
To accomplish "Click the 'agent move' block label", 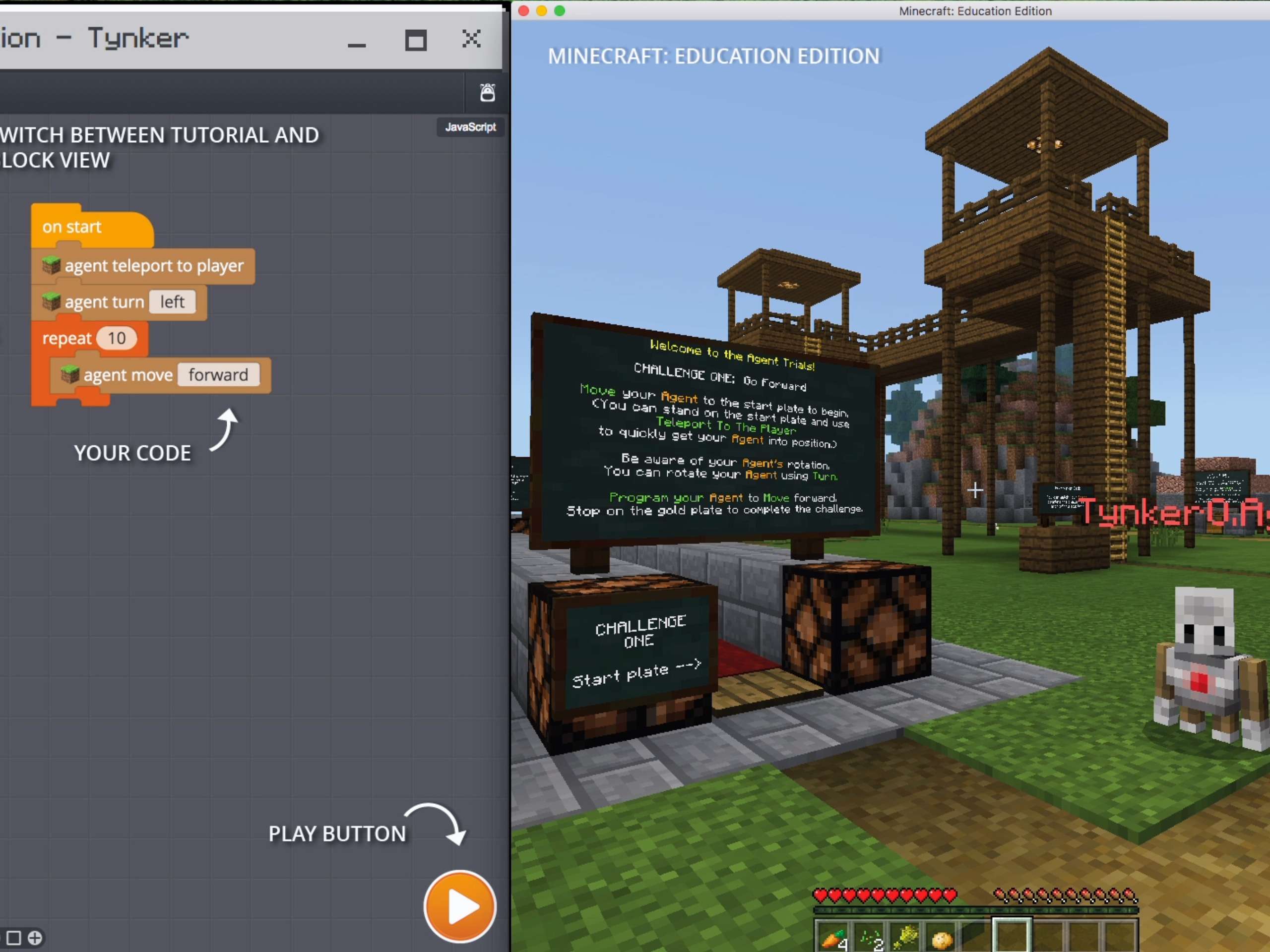I will coord(128,375).
